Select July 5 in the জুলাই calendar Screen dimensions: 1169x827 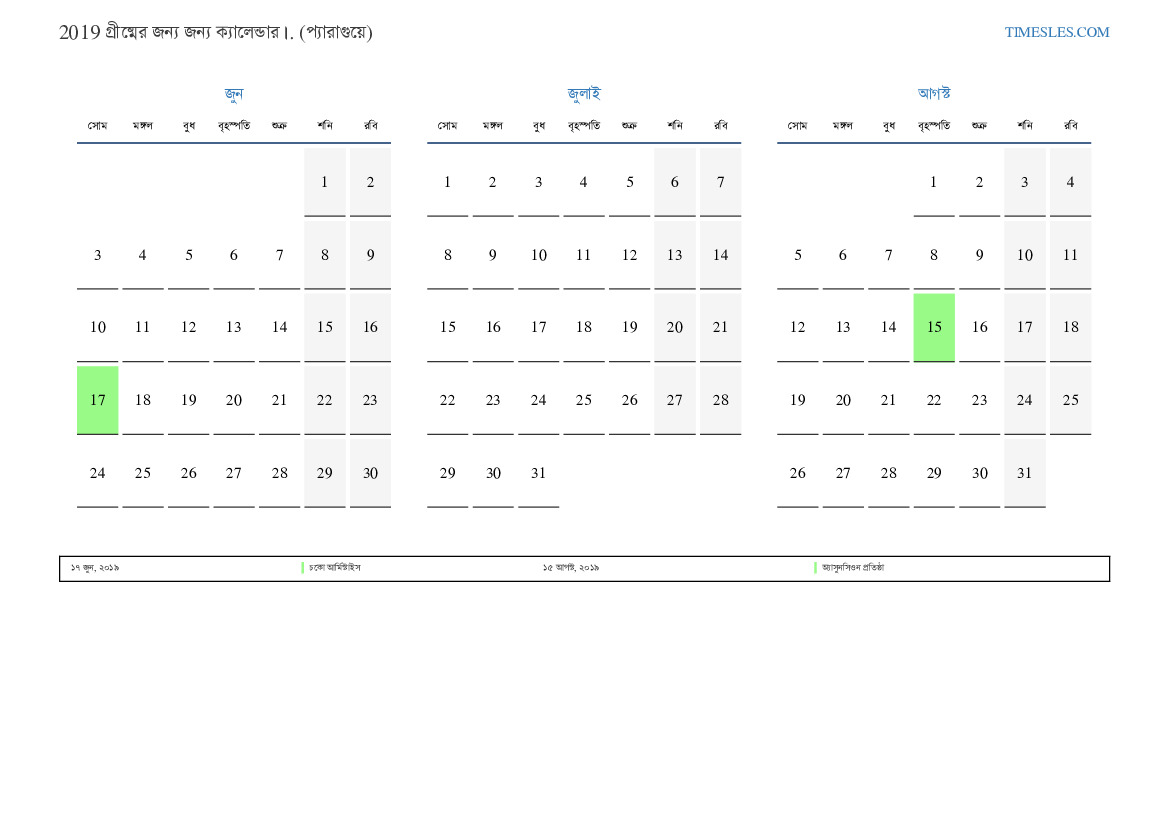tap(629, 182)
